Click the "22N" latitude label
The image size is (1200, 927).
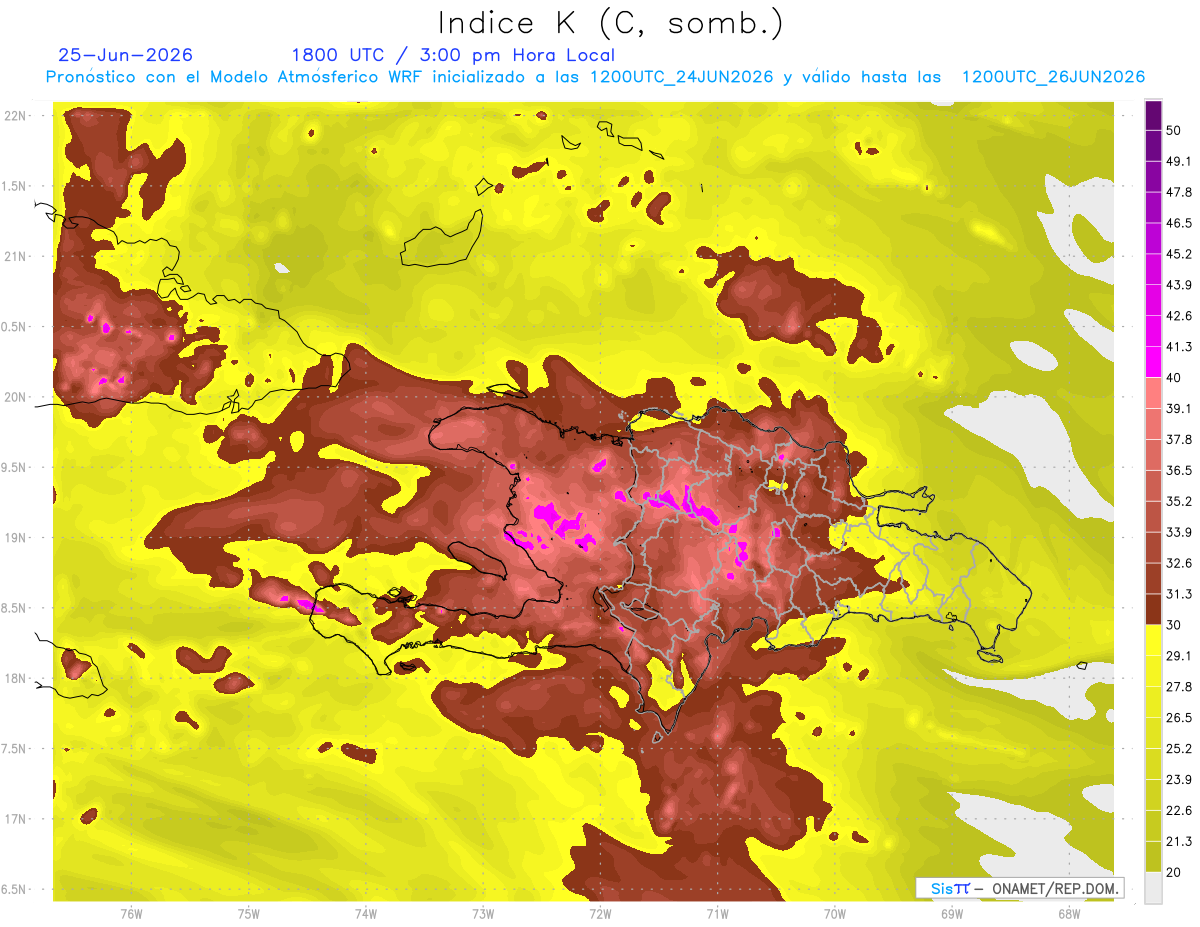click(17, 116)
